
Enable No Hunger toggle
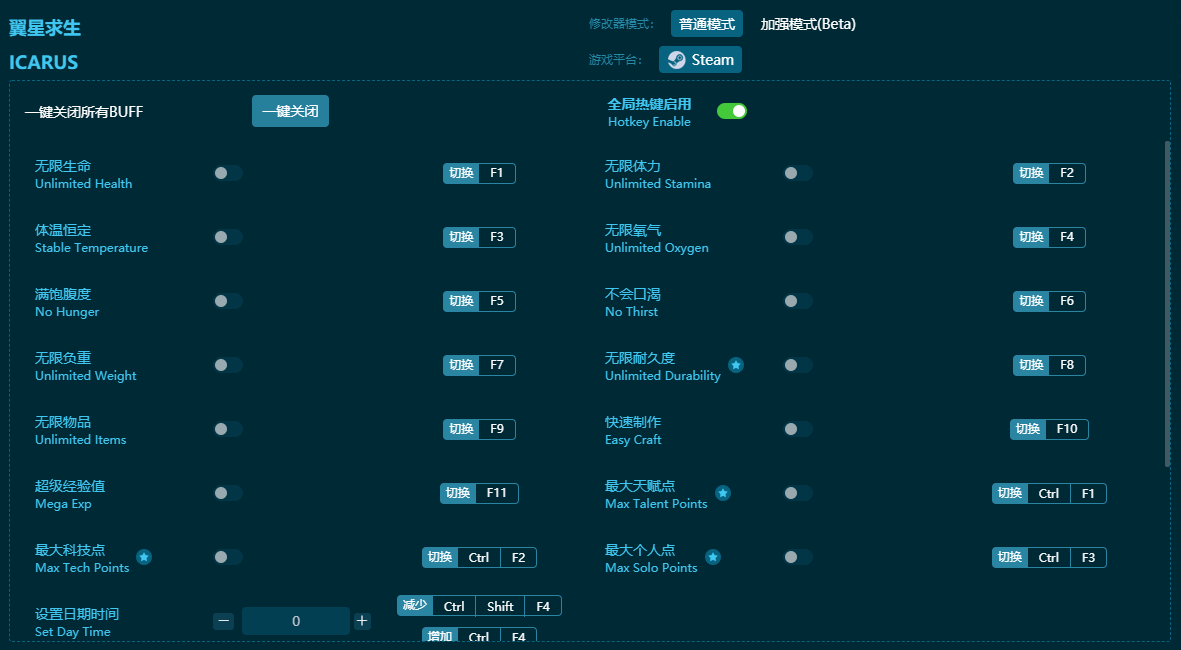[227, 301]
